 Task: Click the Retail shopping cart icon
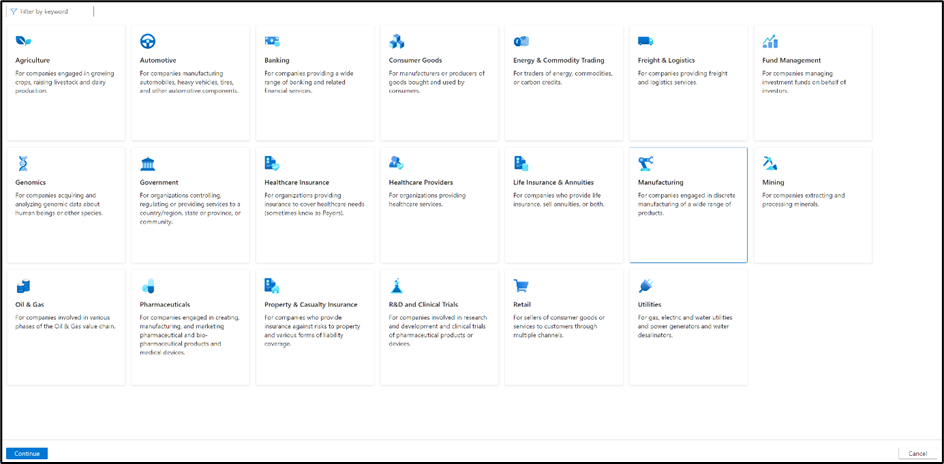coord(521,285)
